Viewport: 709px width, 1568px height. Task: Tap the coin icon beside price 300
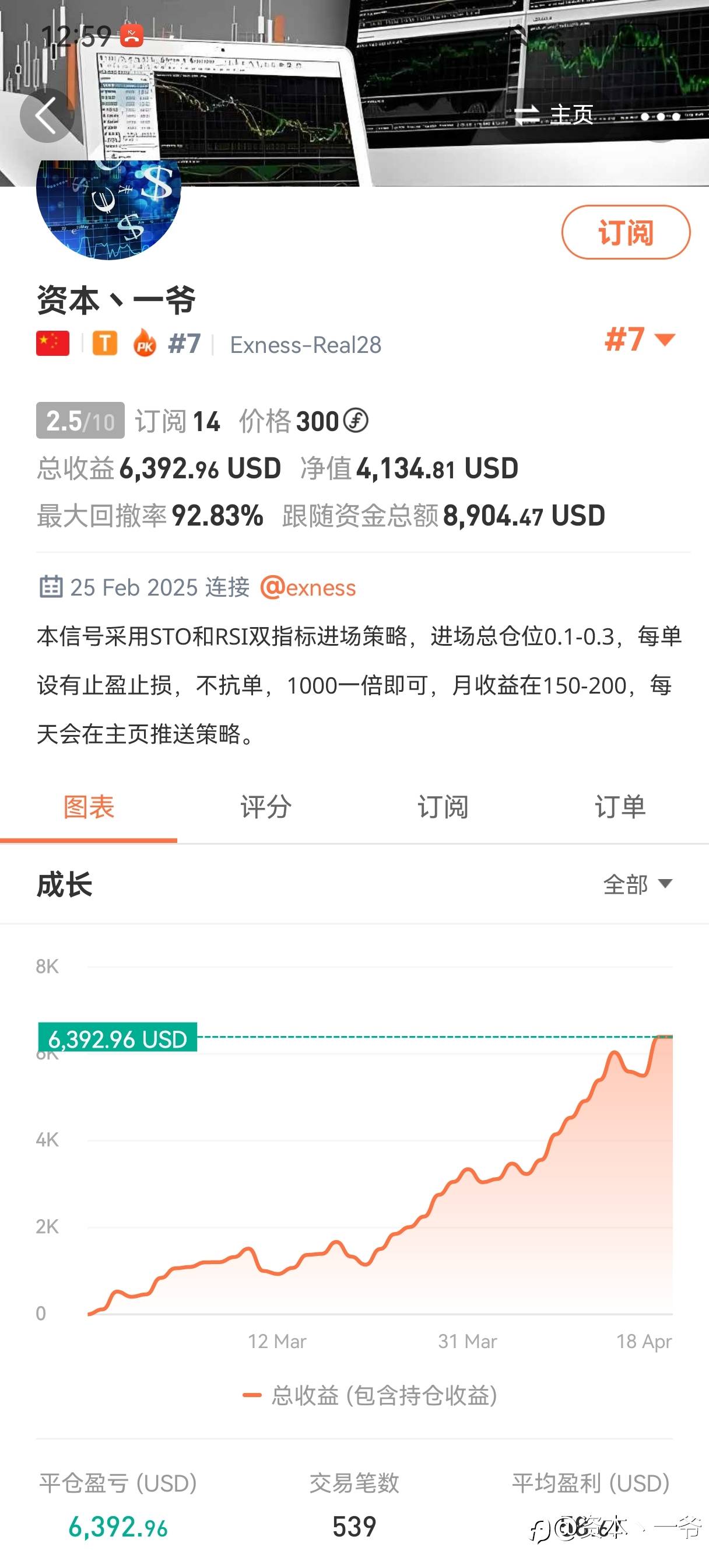coord(356,421)
